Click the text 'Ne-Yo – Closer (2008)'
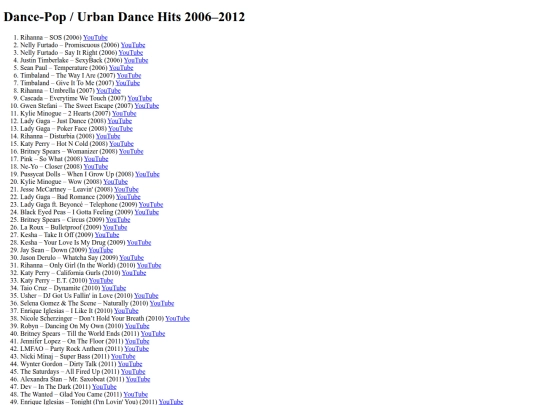This screenshot has height=405, width=540. 51,166
